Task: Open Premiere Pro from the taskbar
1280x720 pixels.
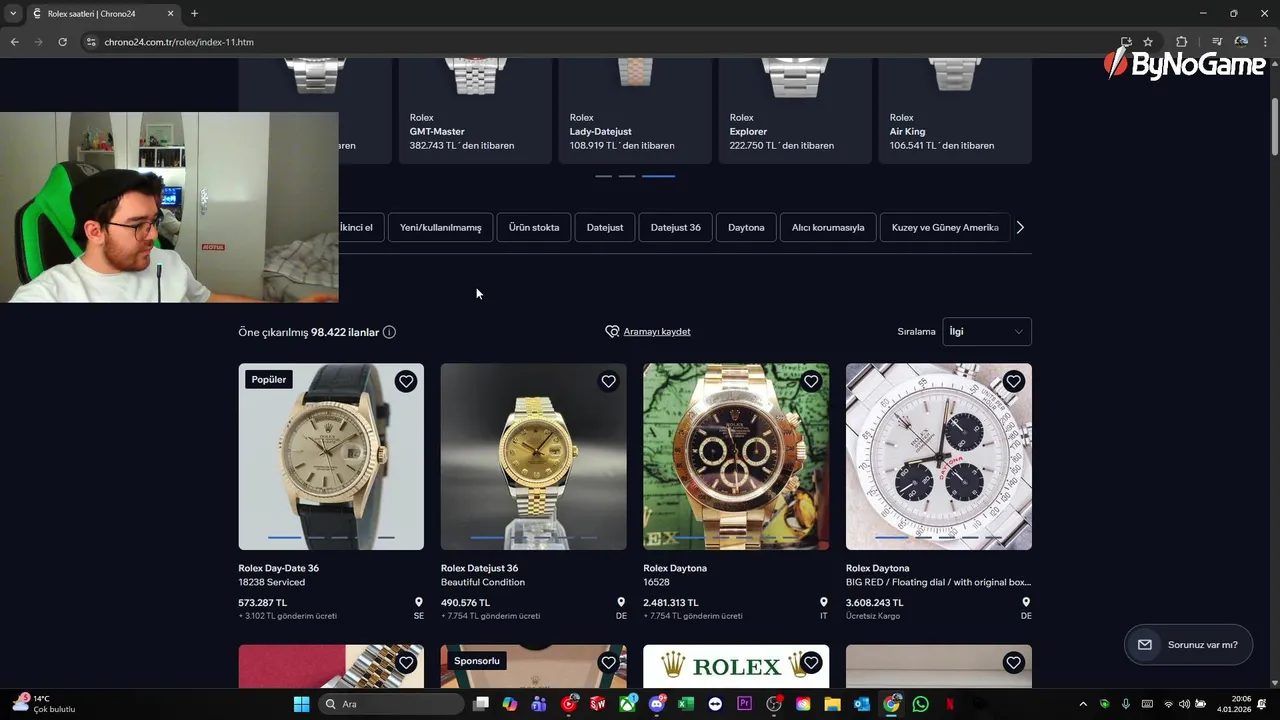Action: coord(744,704)
